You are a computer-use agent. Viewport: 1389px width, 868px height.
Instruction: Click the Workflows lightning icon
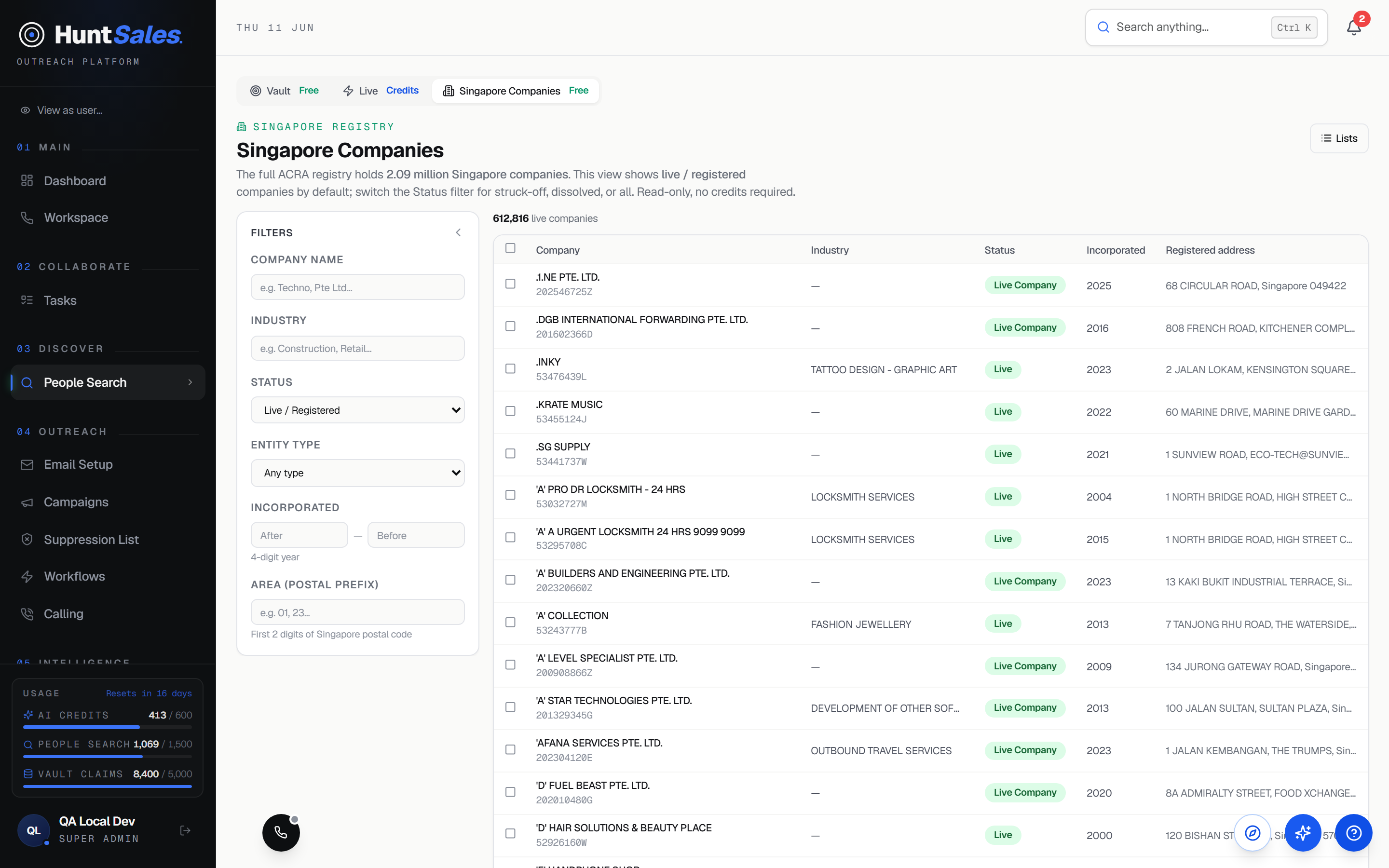(27, 576)
